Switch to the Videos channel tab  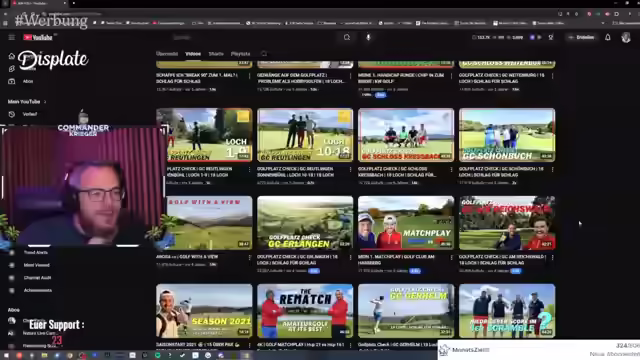click(193, 54)
